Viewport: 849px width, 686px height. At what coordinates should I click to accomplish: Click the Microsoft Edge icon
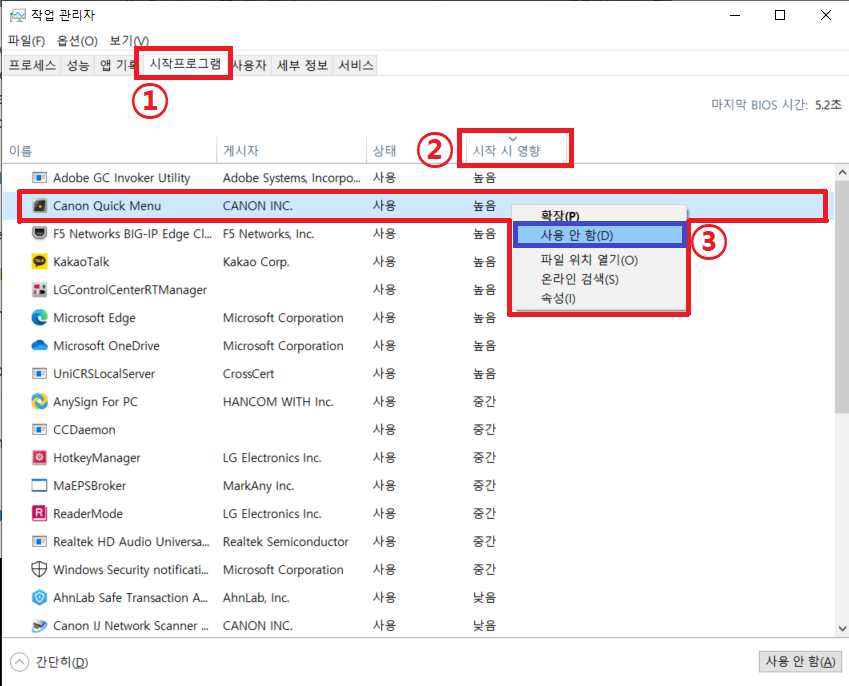(39, 318)
